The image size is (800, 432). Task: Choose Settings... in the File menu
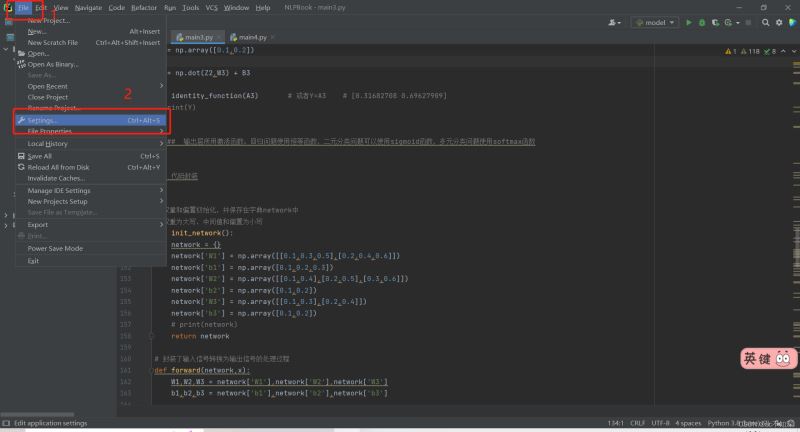(91, 120)
